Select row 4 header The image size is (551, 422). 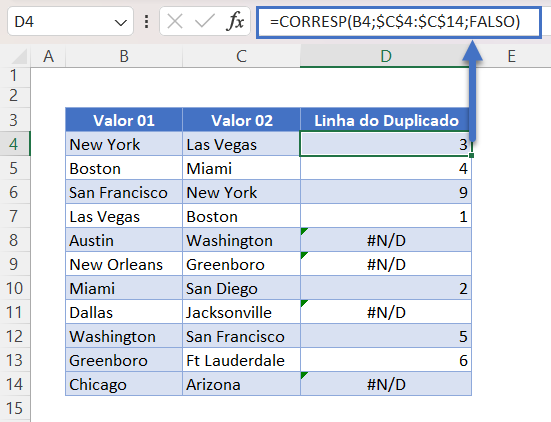point(15,144)
